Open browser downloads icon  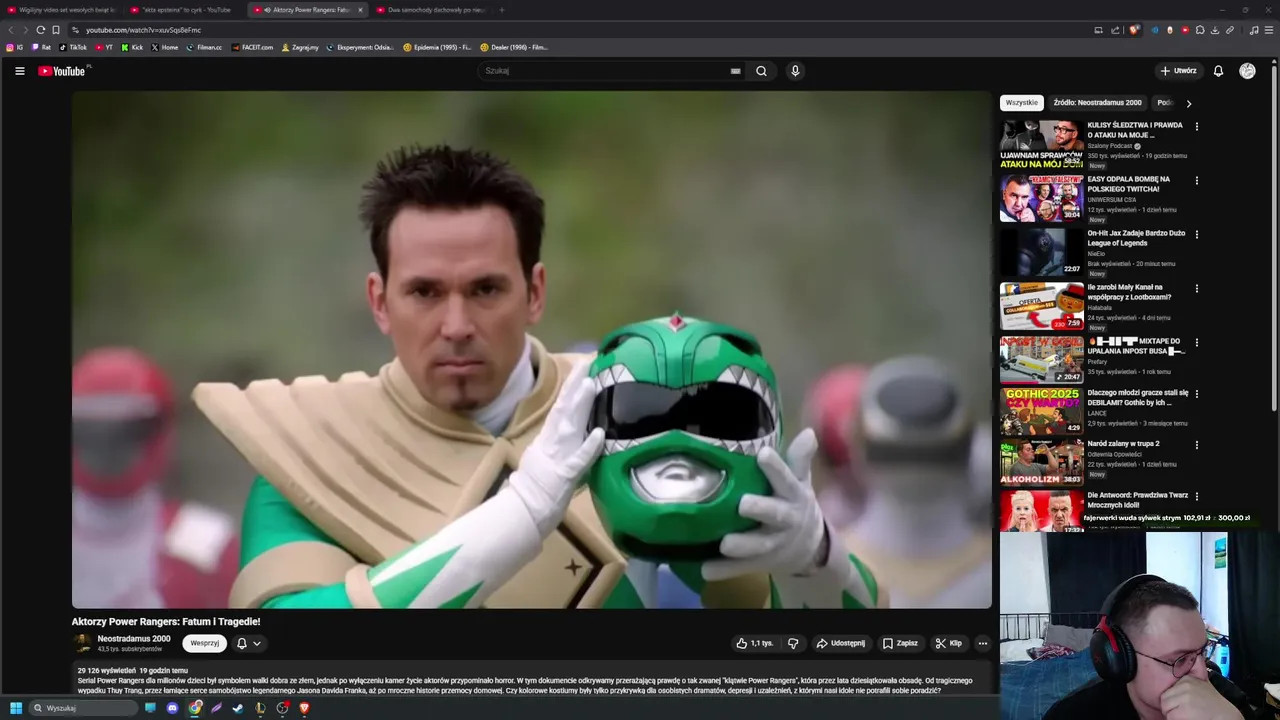(x=1215, y=30)
